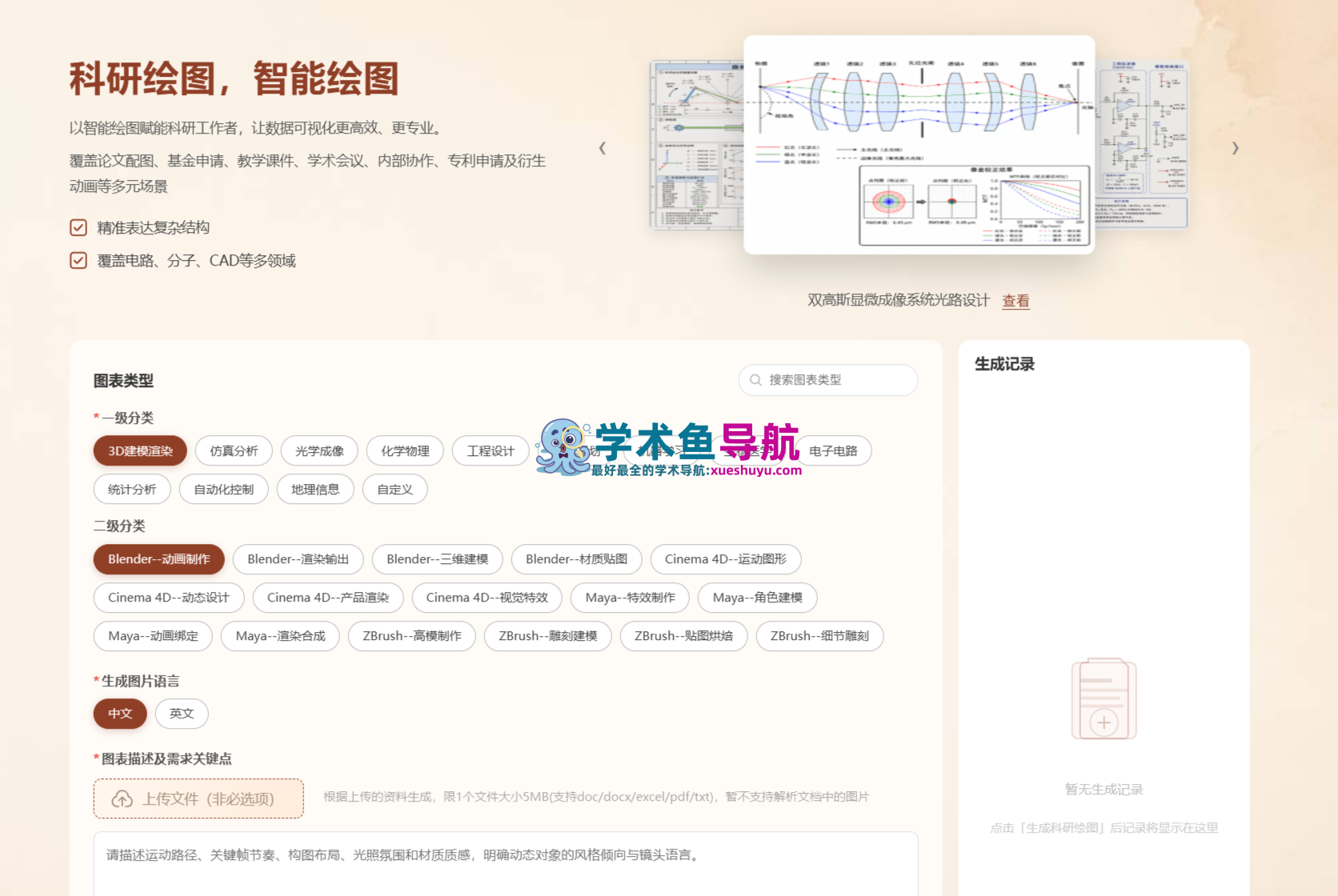Open the right circuit carousel thumbnail

tap(1141, 145)
